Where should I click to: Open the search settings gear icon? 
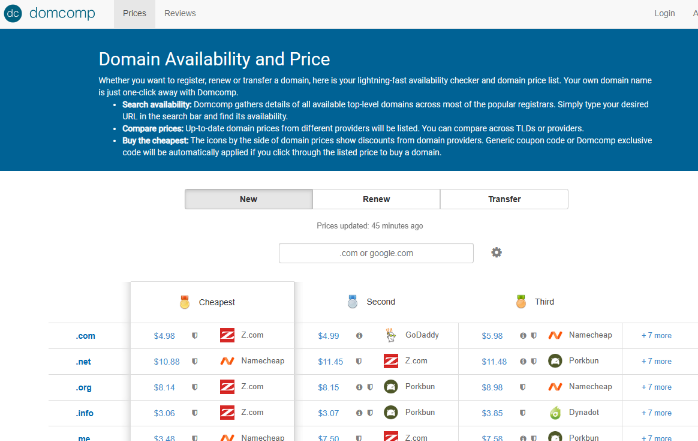(496, 252)
